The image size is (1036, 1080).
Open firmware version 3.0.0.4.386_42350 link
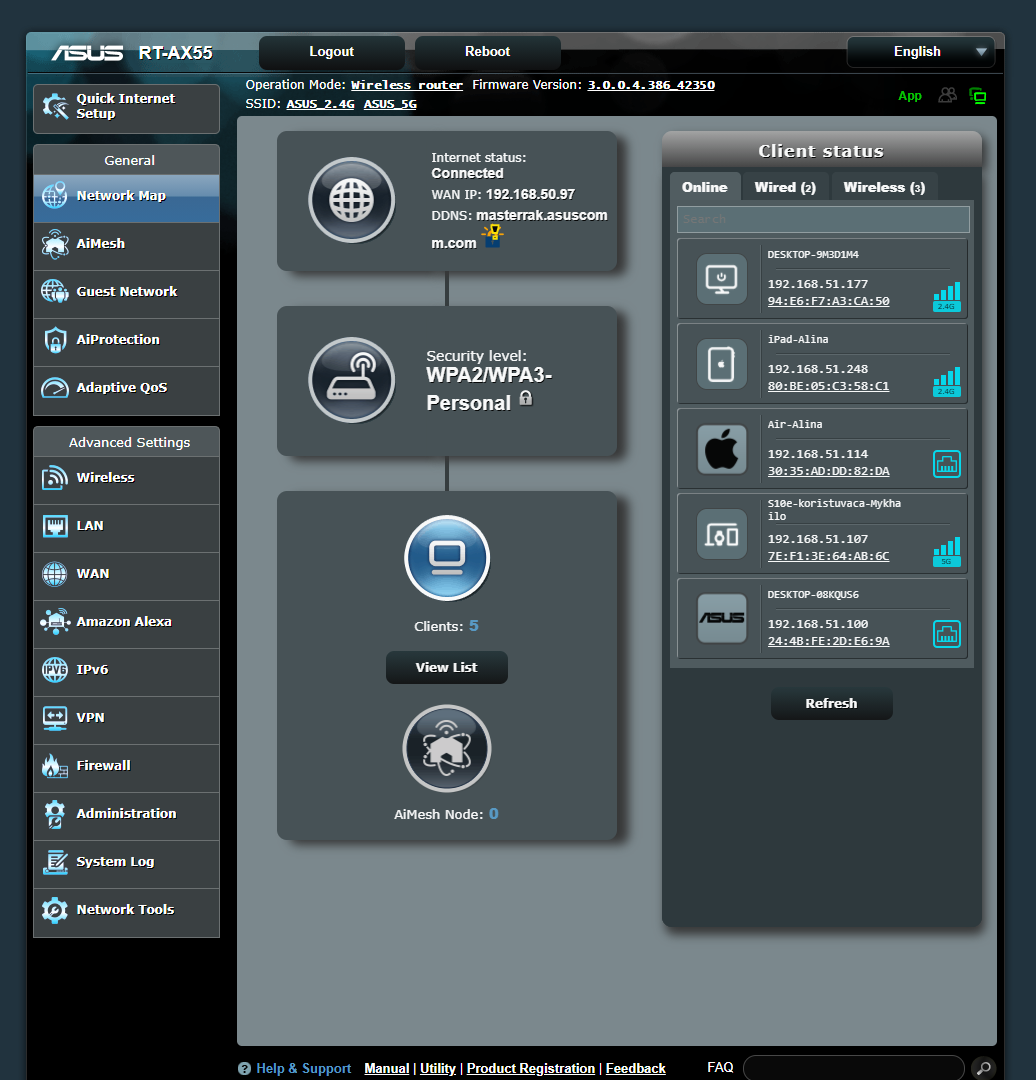(651, 85)
